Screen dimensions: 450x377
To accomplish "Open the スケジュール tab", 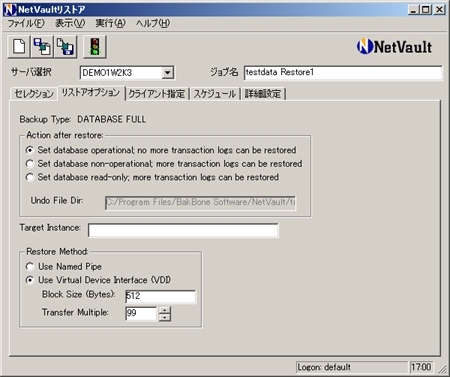I will pyautogui.click(x=215, y=94).
